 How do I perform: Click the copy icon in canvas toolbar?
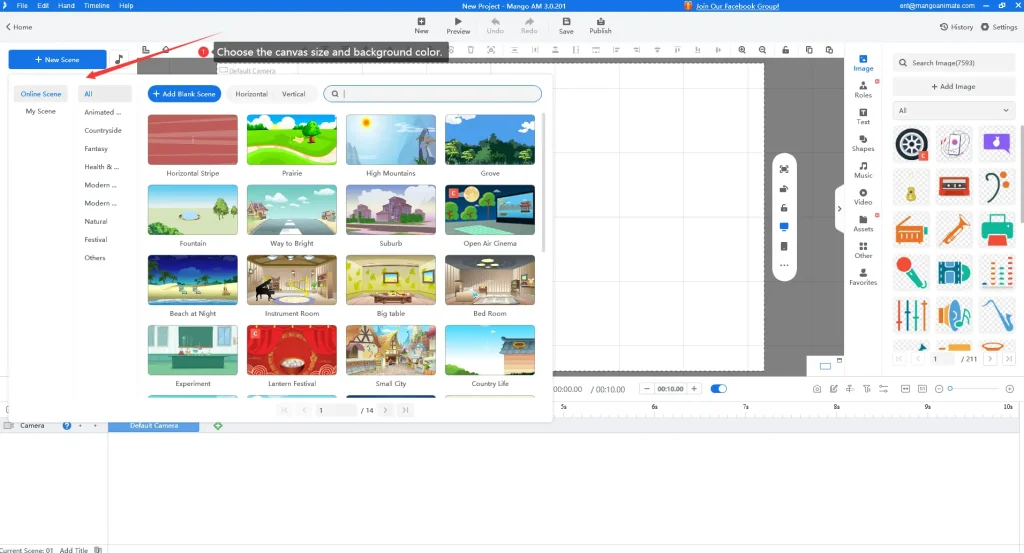pos(809,50)
